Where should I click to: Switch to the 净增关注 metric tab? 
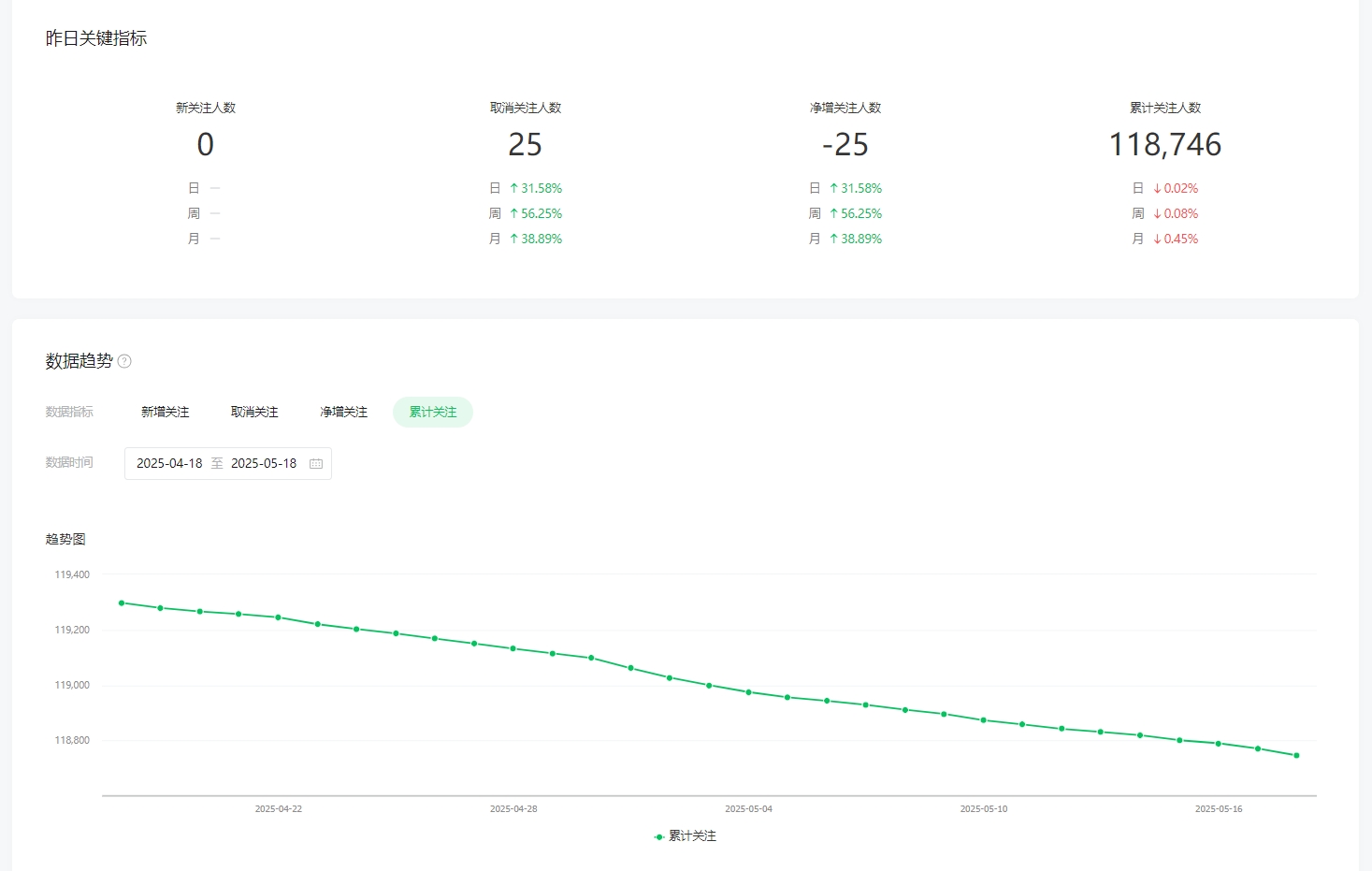(344, 413)
